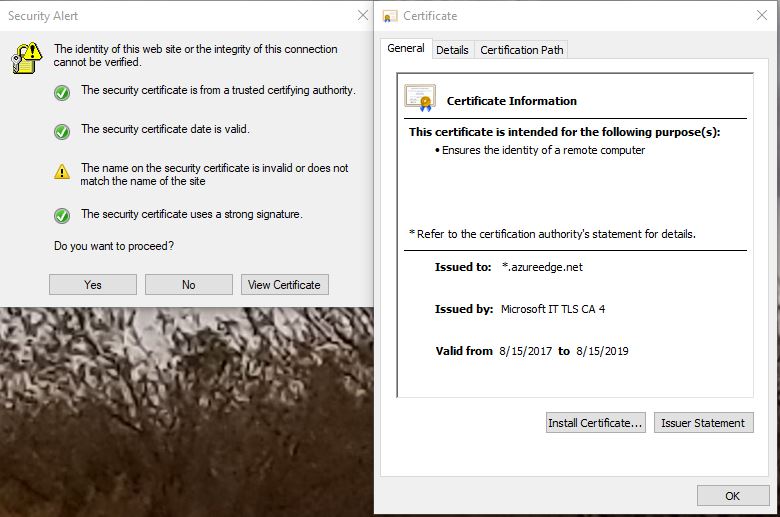Click the *.azureedge.net issued-to value
Screen dimensions: 780x517
(x=541, y=267)
